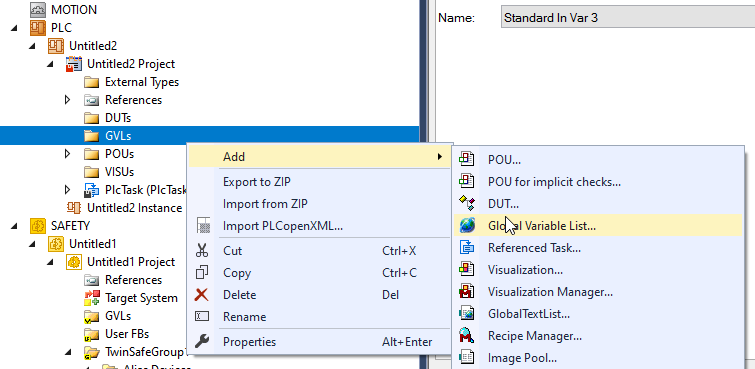Click the Recipe Manager icon
Screen dimensions: 755x369
click(467, 335)
